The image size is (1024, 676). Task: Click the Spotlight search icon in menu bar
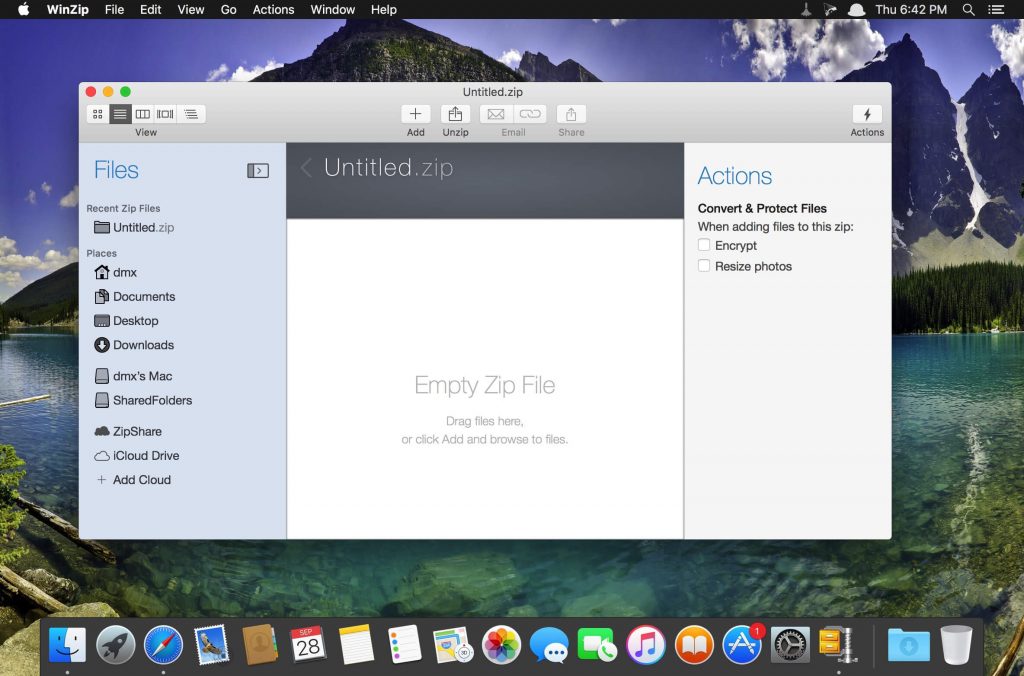pyautogui.click(x=966, y=10)
